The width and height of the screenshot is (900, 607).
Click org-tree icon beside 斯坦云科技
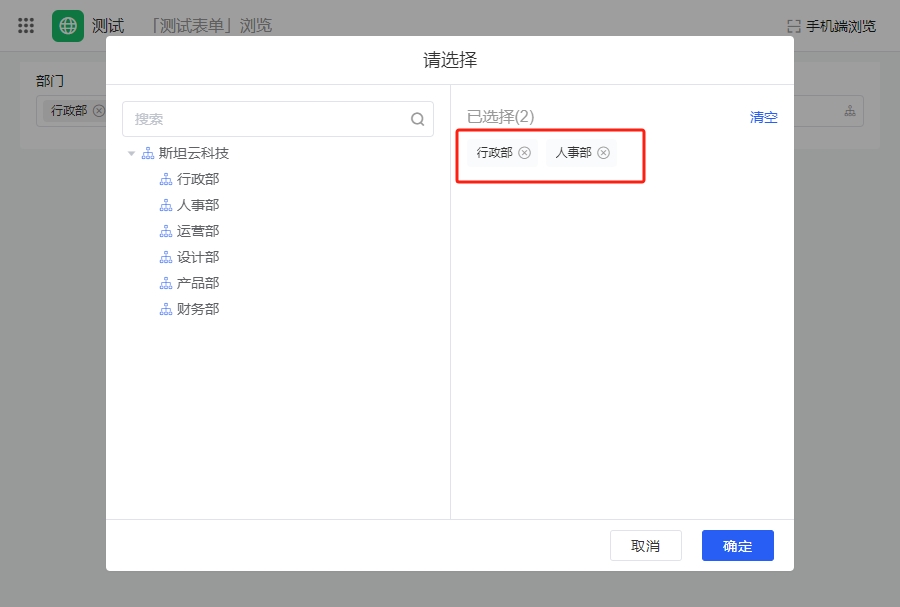coord(148,153)
